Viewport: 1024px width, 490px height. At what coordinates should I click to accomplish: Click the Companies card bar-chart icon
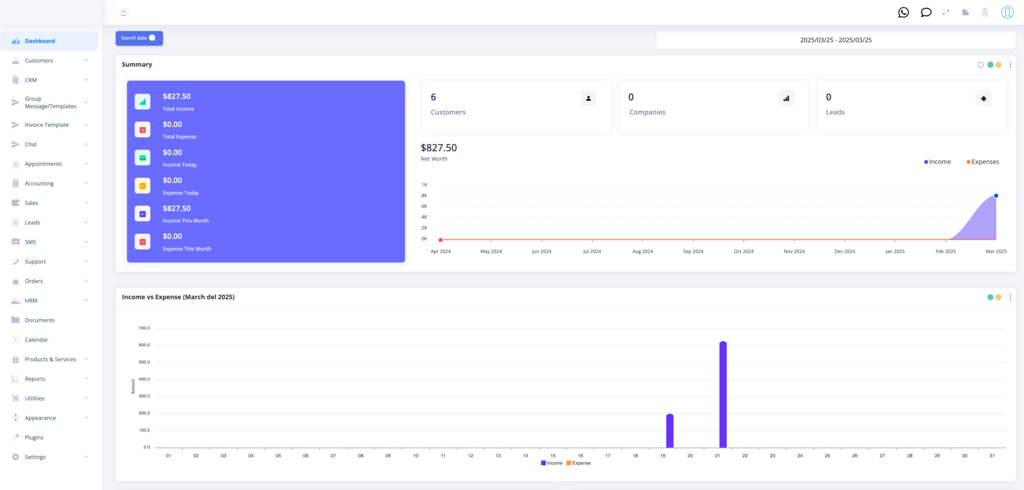(786, 98)
